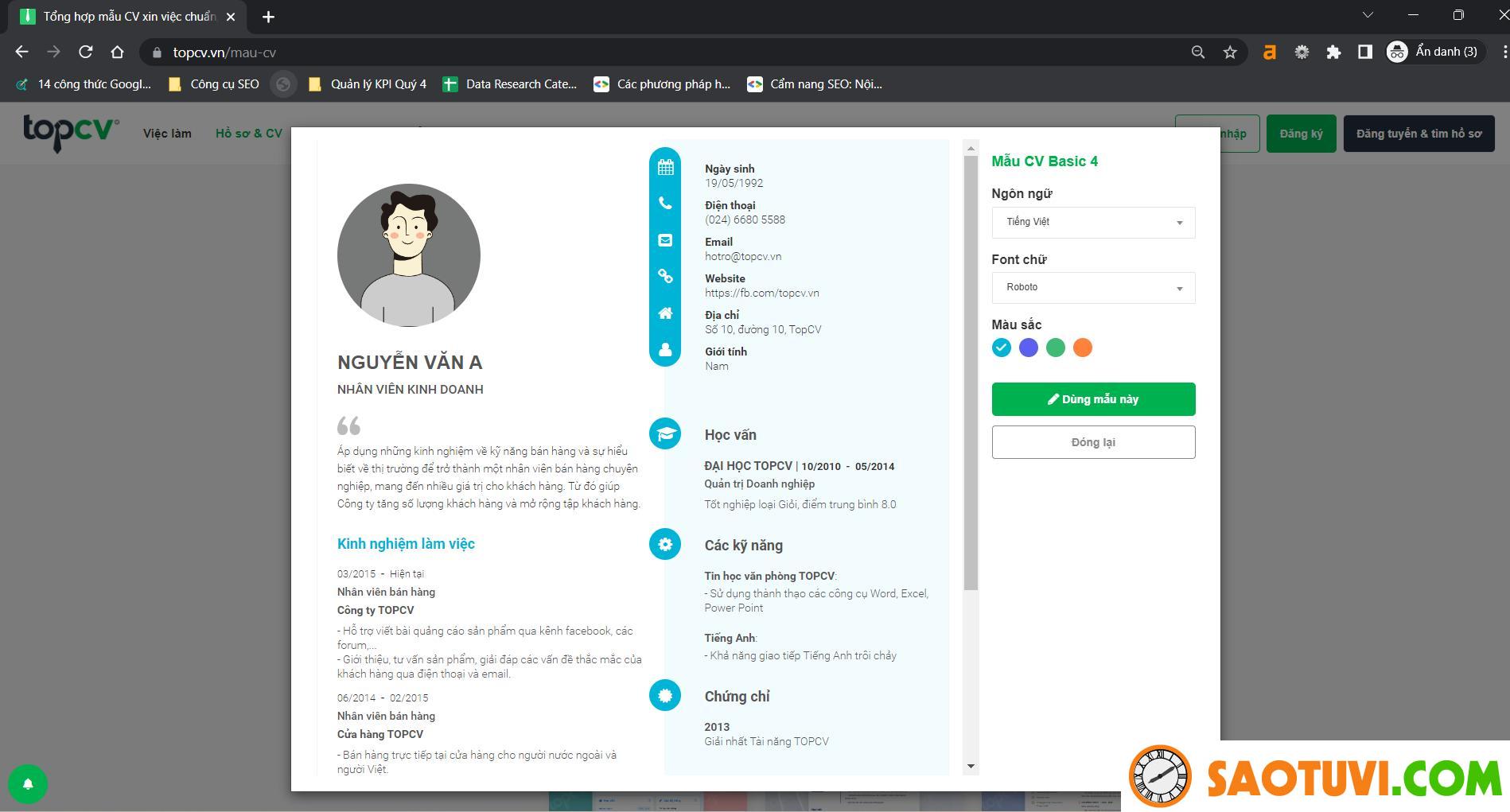Open Các phương pháp bookmark
Image resolution: width=1510 pixels, height=812 pixels.
click(x=662, y=84)
